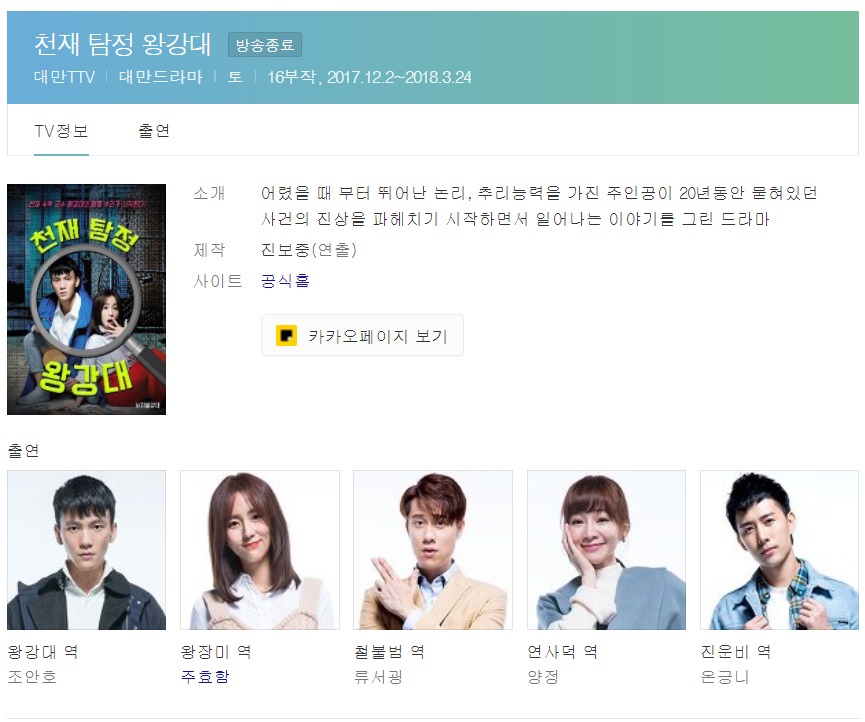Open actress 주효함 profile link
The height and width of the screenshot is (722, 865).
(x=205, y=676)
